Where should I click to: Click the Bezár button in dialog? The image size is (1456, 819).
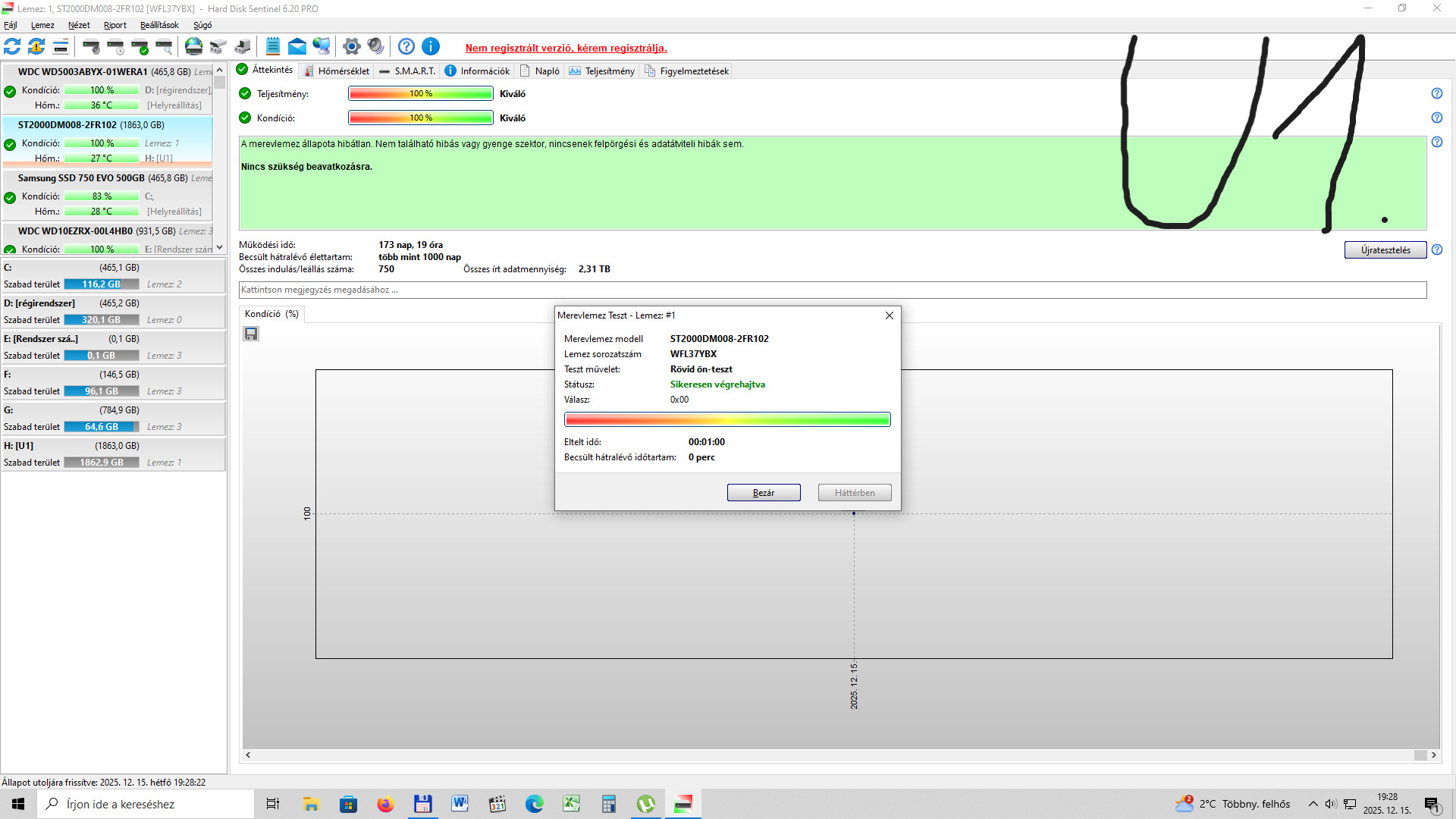point(763,493)
